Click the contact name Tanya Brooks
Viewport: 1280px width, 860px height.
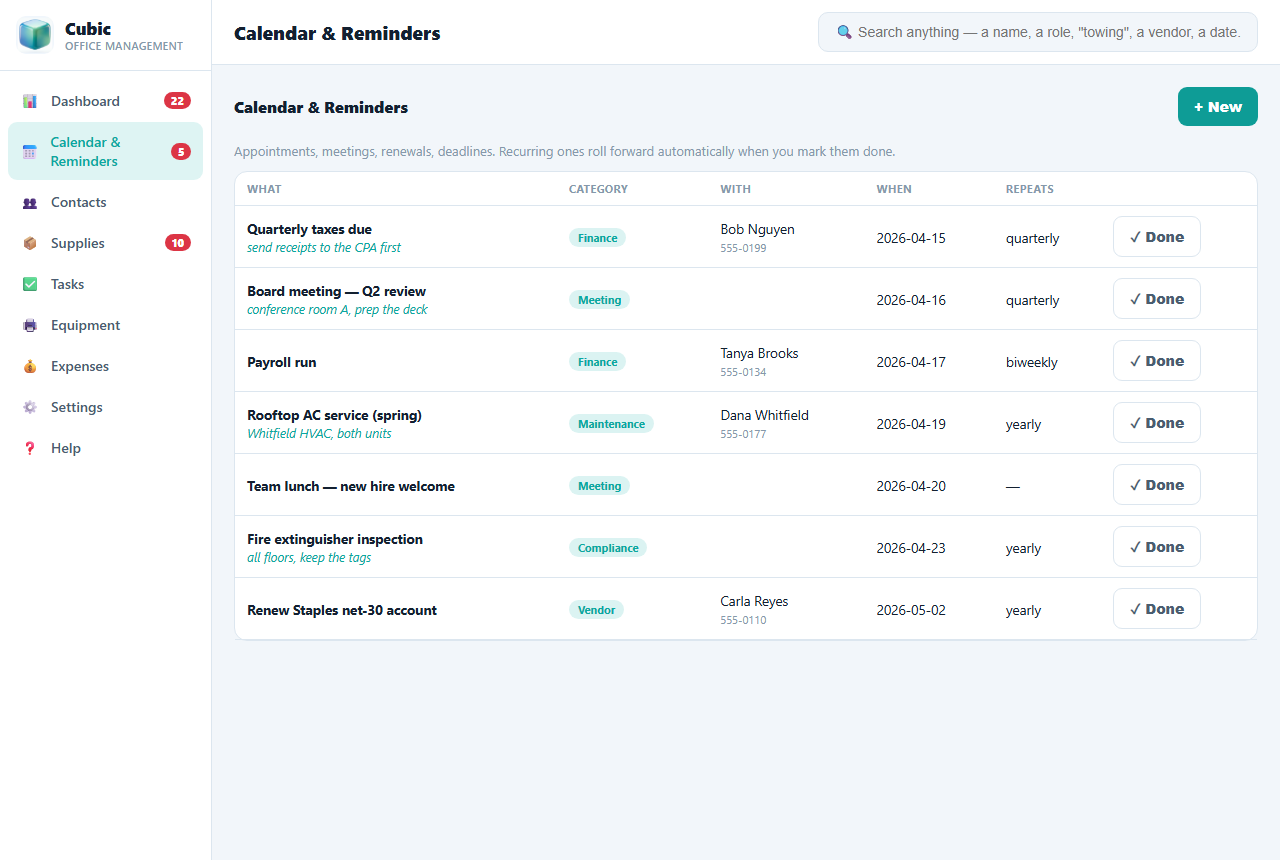[x=759, y=353]
